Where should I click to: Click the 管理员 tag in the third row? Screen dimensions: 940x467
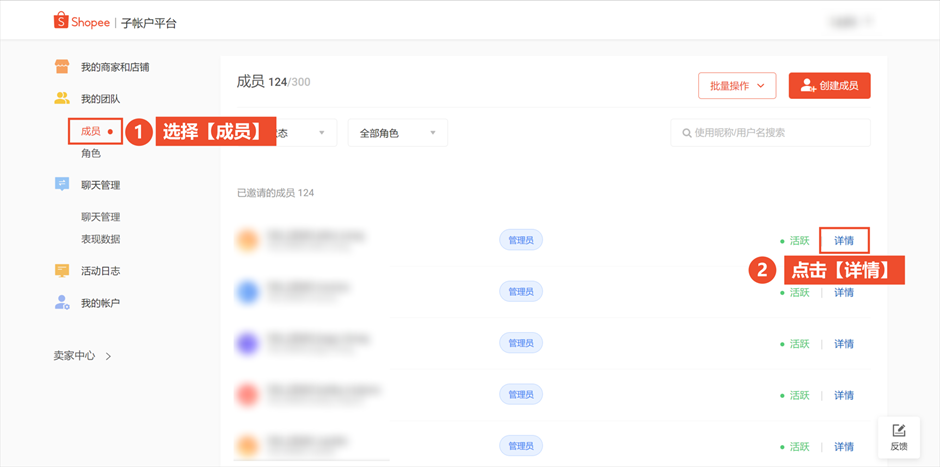tap(521, 344)
